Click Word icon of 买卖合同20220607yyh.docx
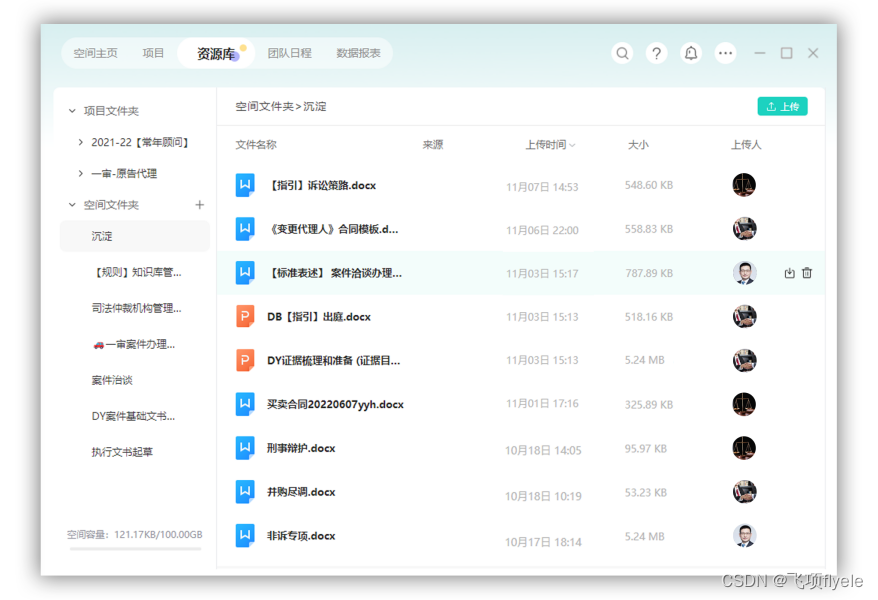Screen dimensions: 878x600 point(245,404)
